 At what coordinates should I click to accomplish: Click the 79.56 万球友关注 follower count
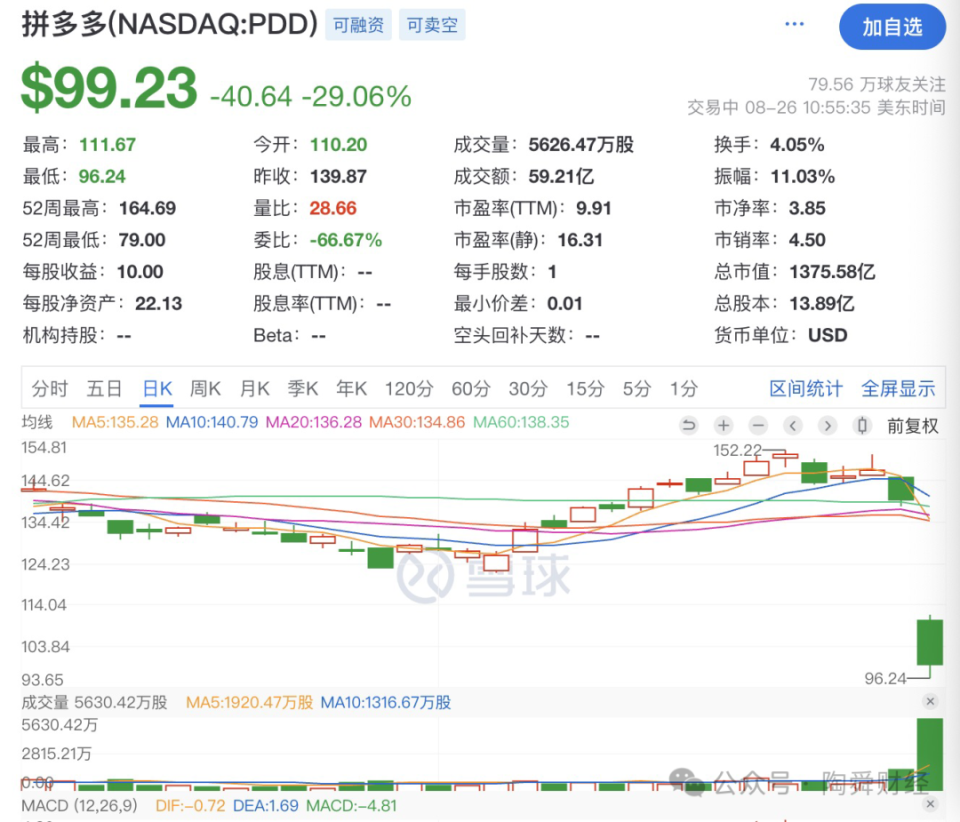(877, 84)
